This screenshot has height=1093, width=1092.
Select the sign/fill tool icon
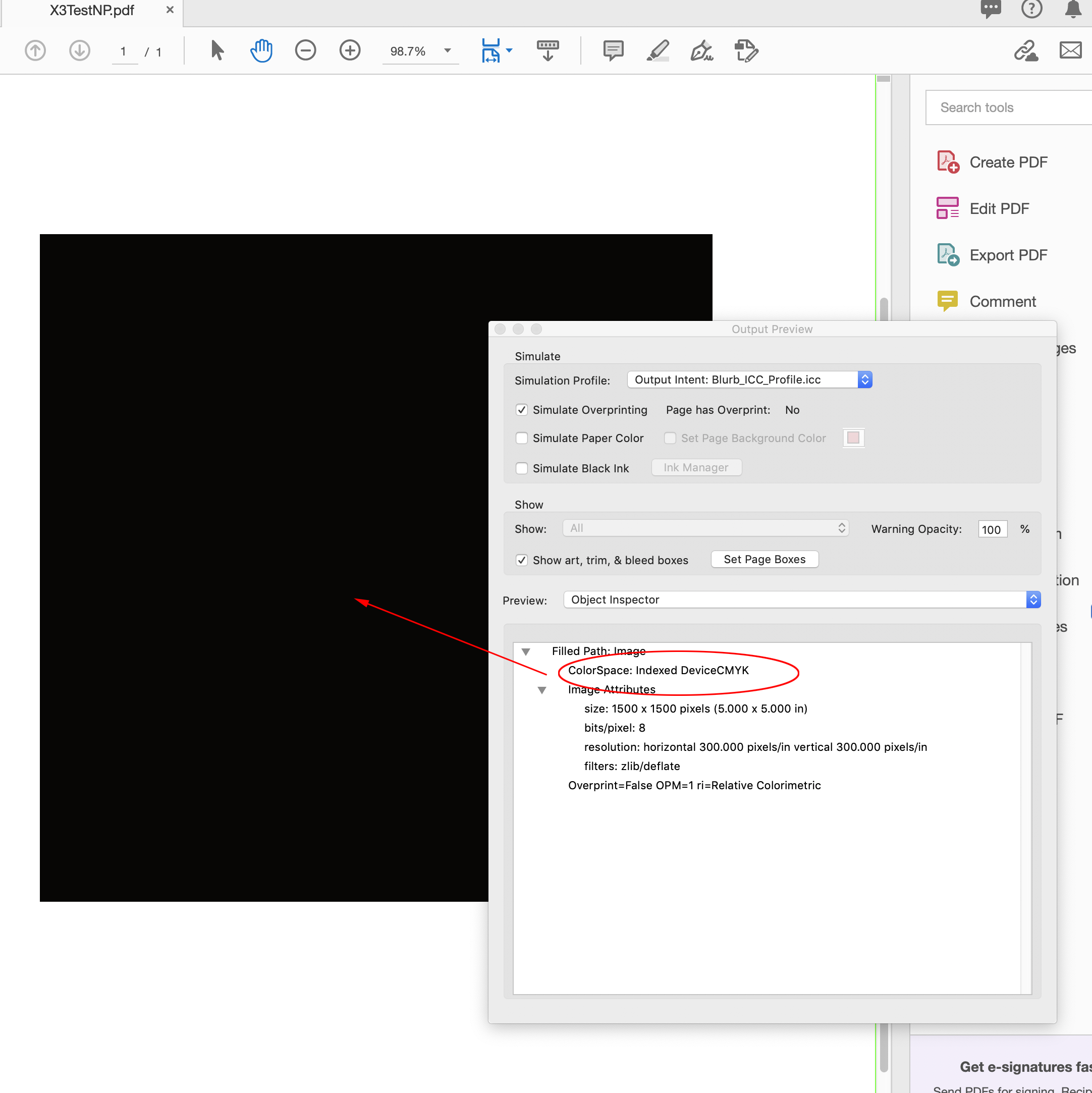point(702,52)
